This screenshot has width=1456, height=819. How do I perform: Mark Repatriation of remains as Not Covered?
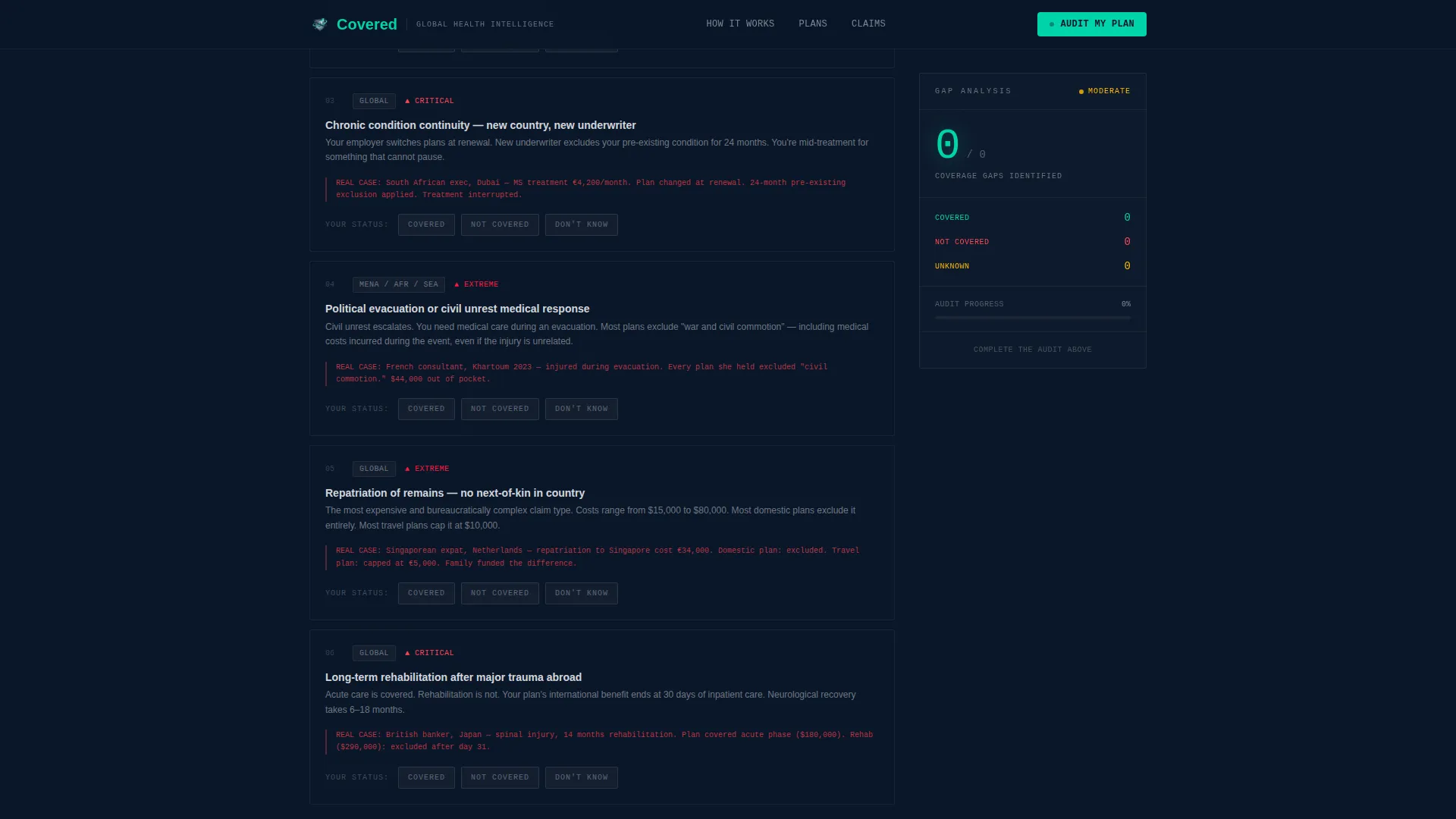(x=500, y=593)
